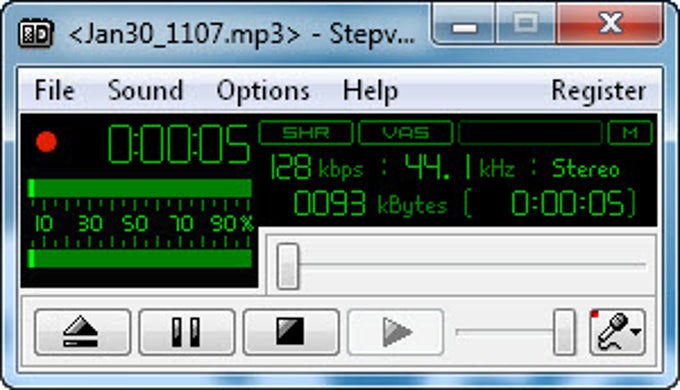The image size is (680, 390).
Task: Open the Options menu
Action: point(263,90)
